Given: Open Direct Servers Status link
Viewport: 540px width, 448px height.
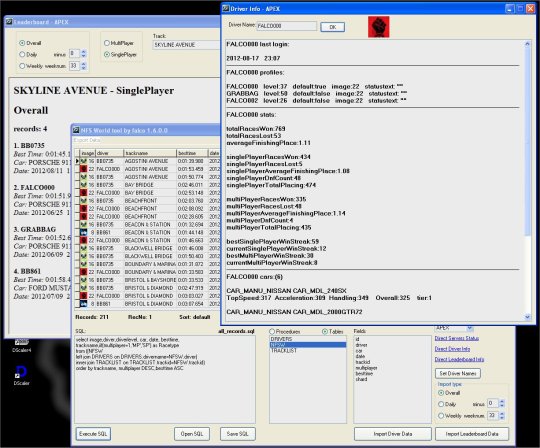Looking at the screenshot, I should (x=457, y=338).
